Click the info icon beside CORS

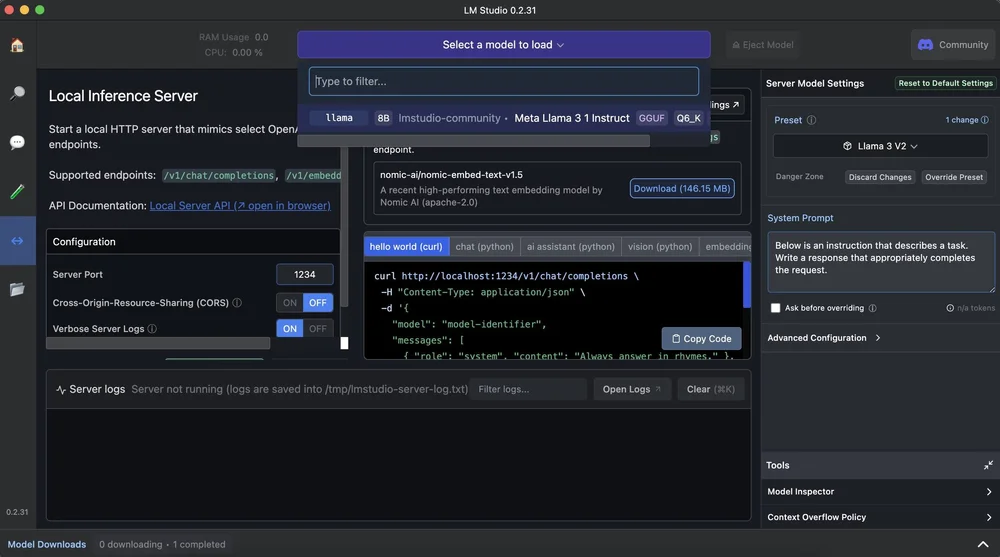(237, 302)
